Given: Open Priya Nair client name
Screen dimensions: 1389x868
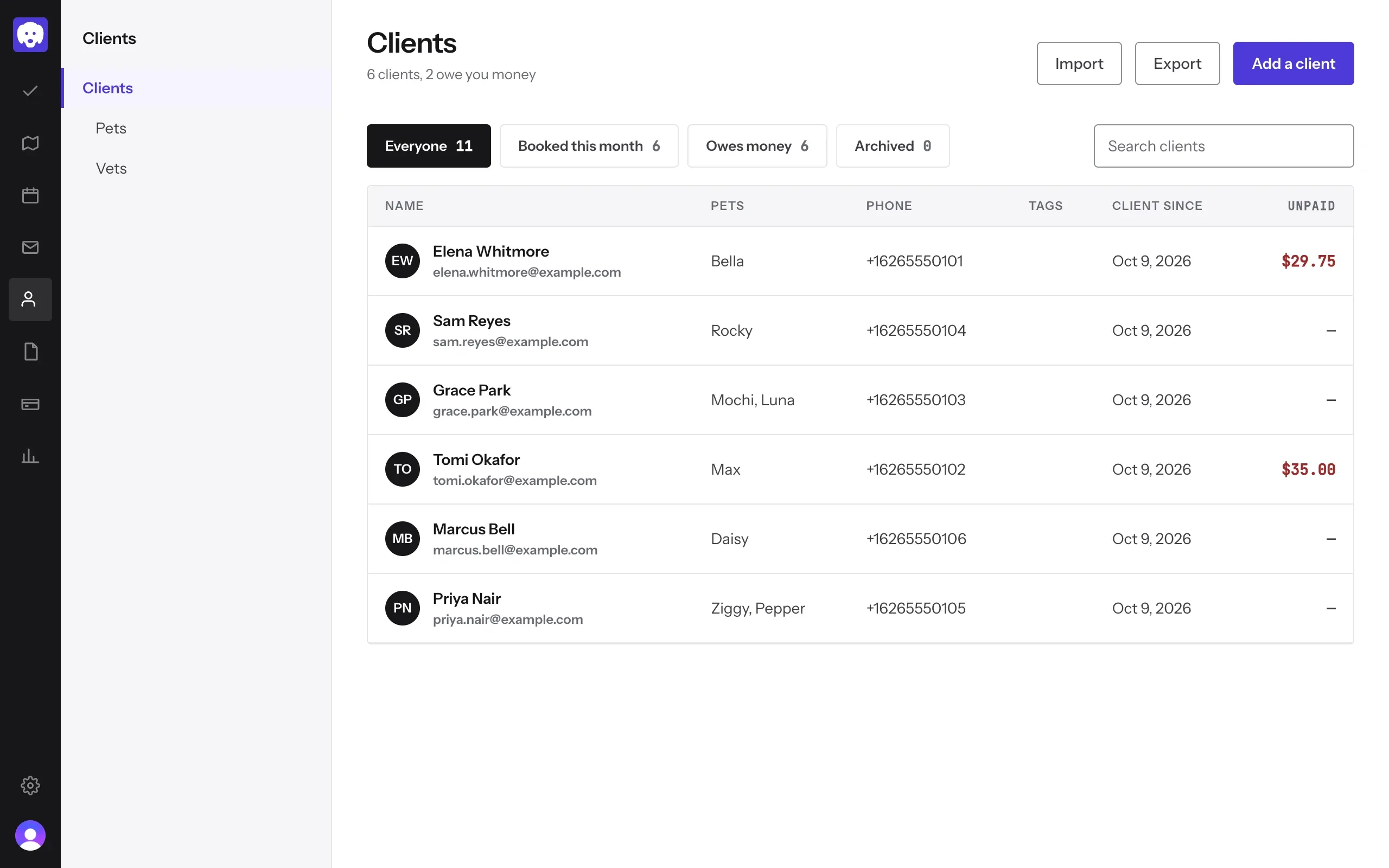Looking at the screenshot, I should 467,599.
